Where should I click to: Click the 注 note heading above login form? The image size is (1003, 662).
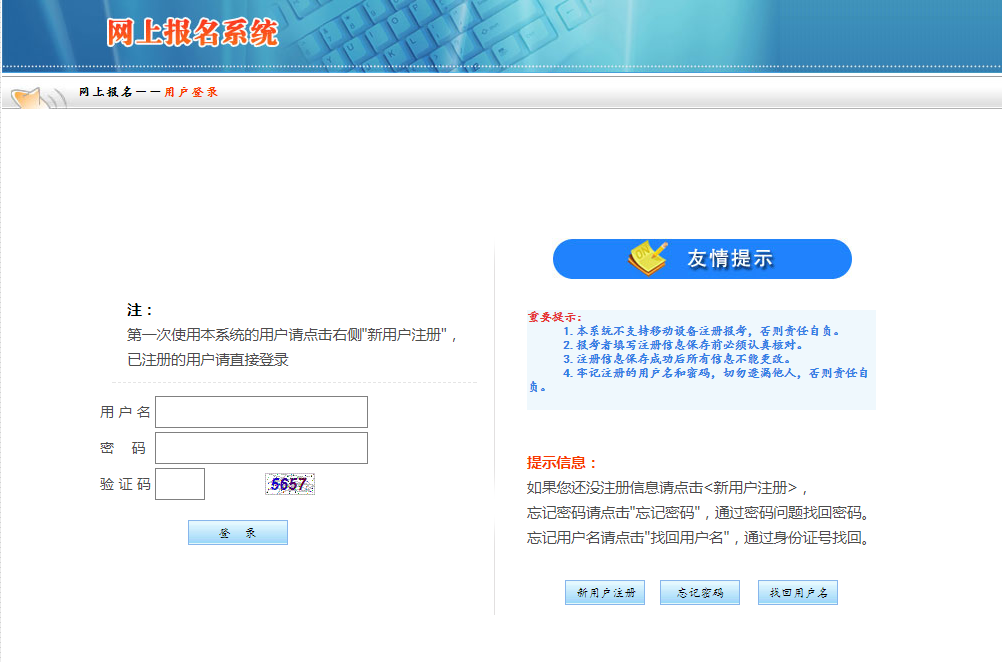pos(140,310)
